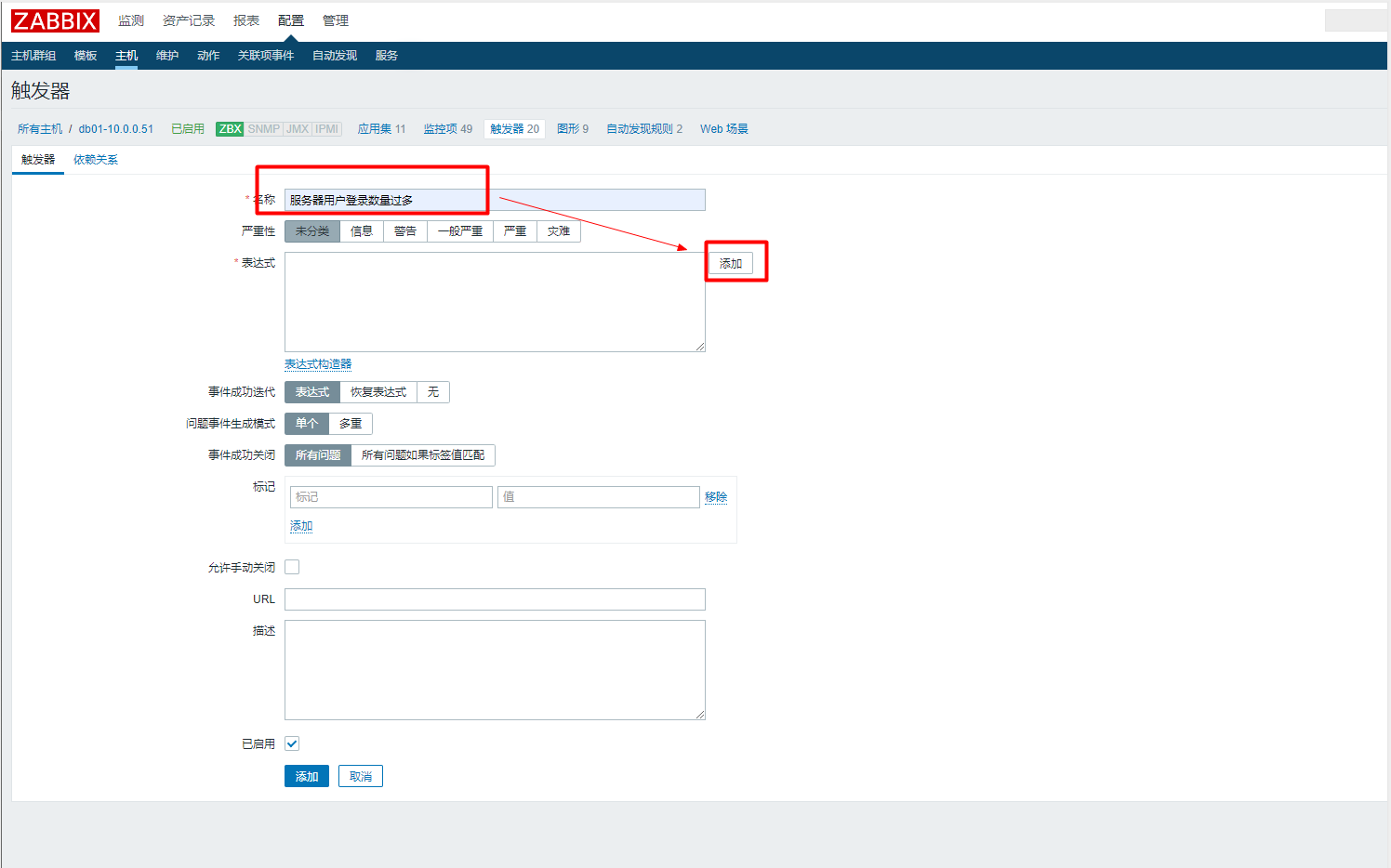The width and height of the screenshot is (1391, 868).
Task: Click the SNMP availability badge
Action: [x=264, y=129]
